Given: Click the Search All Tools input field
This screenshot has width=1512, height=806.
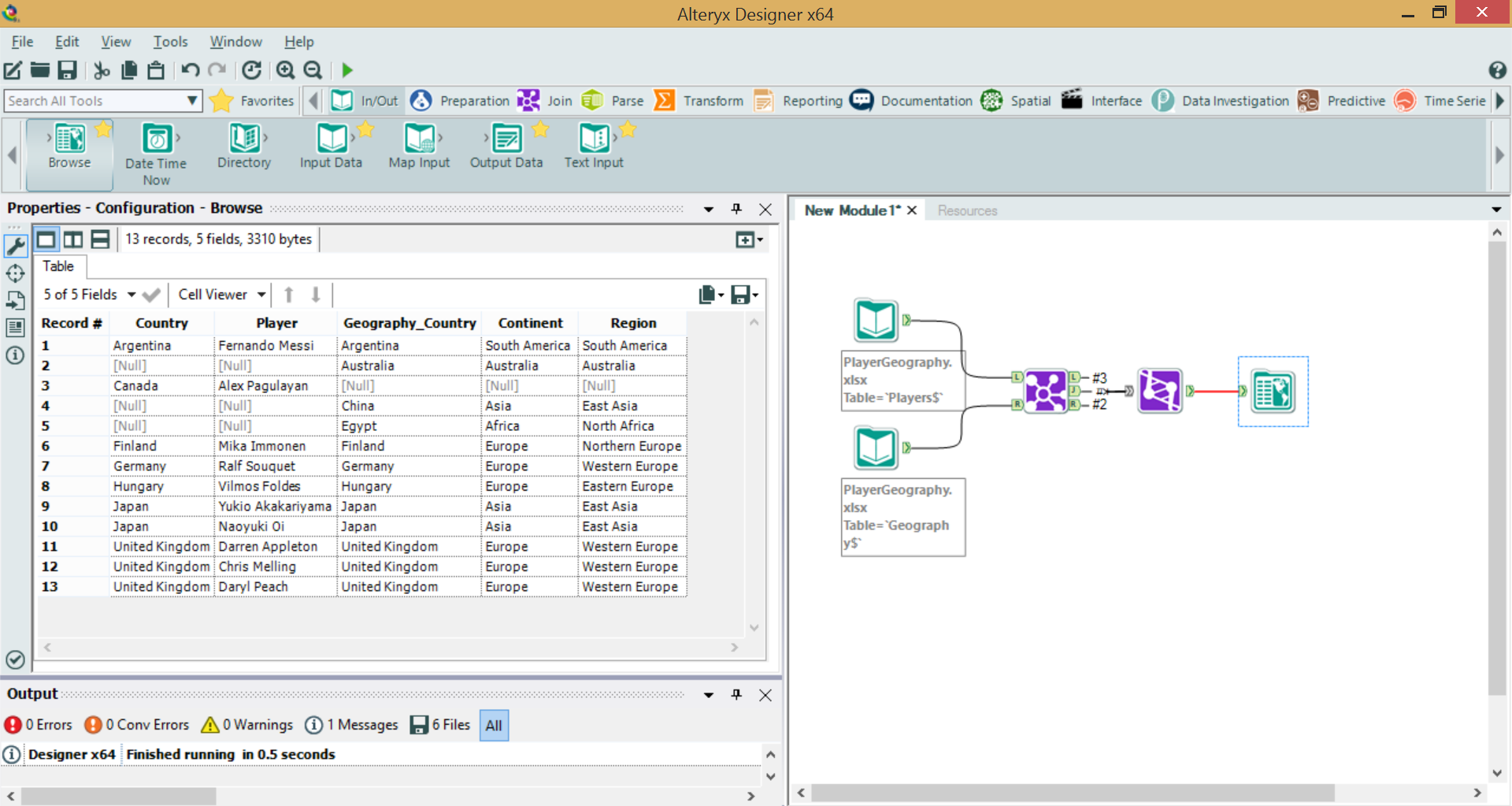Looking at the screenshot, I should (93, 101).
